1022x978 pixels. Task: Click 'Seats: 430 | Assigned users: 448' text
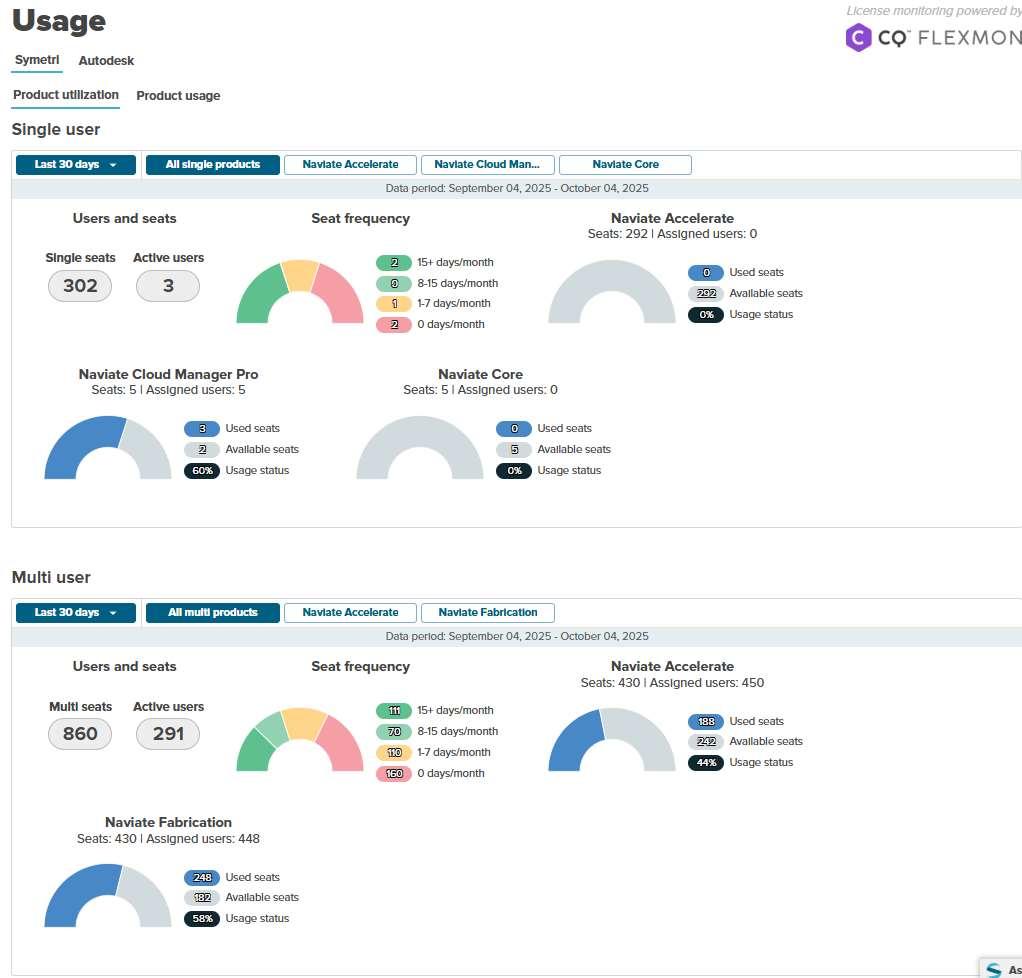click(168, 839)
